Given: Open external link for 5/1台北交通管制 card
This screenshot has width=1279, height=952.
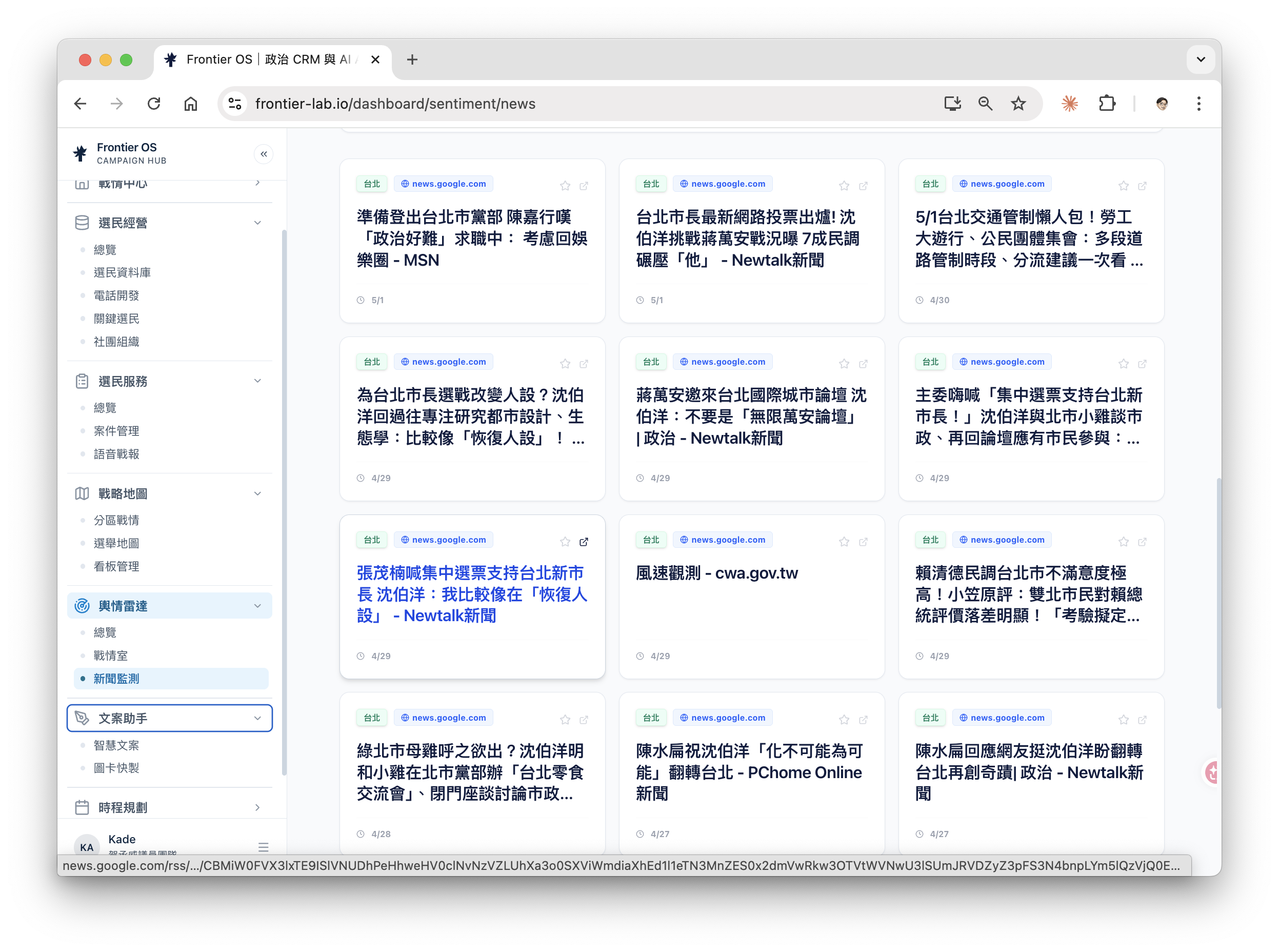Looking at the screenshot, I should click(1143, 186).
